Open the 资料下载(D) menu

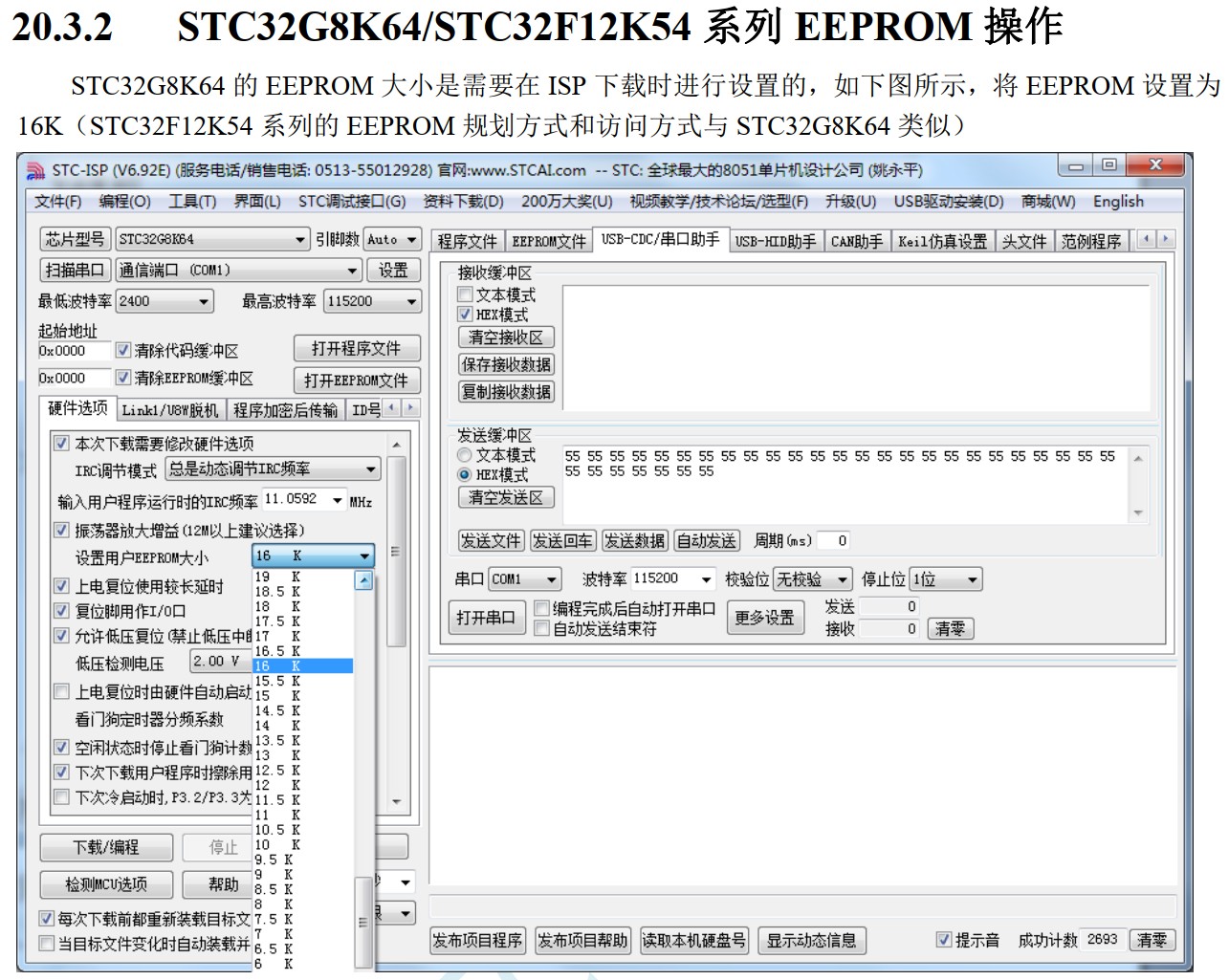(x=463, y=202)
